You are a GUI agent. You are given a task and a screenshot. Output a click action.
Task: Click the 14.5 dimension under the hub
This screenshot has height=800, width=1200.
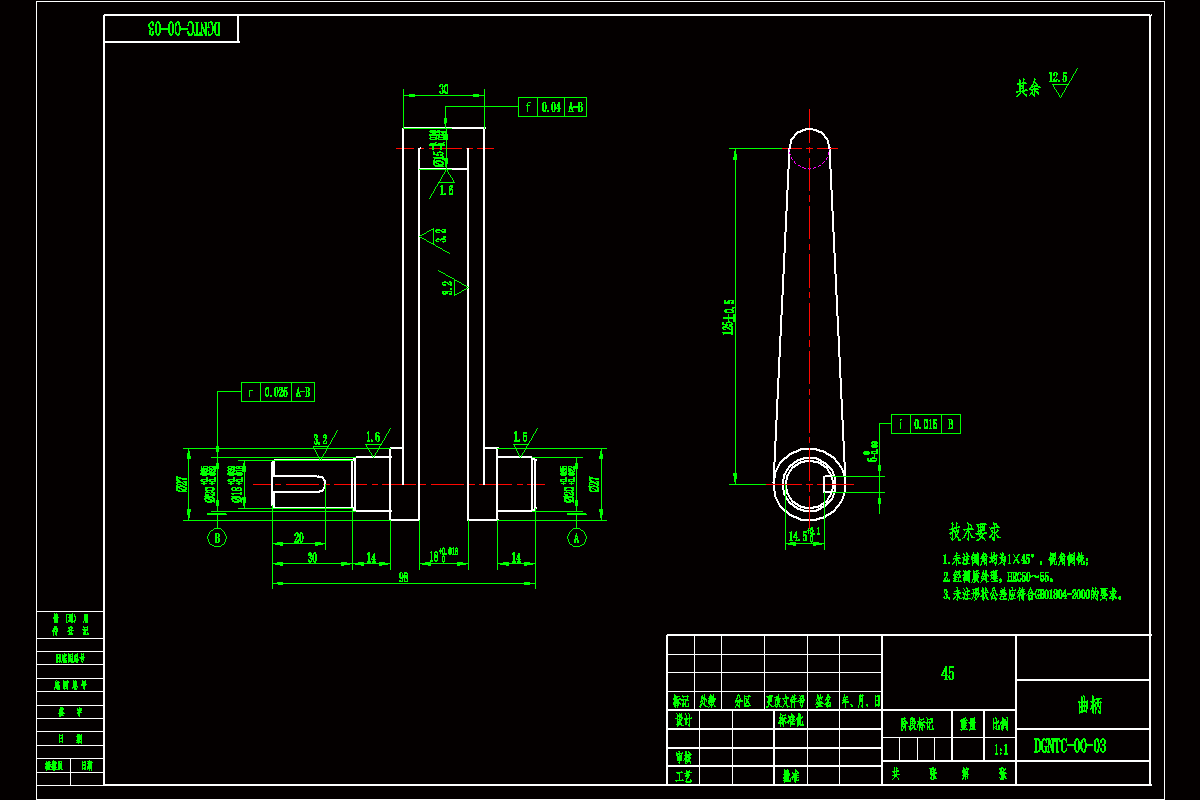point(804,536)
